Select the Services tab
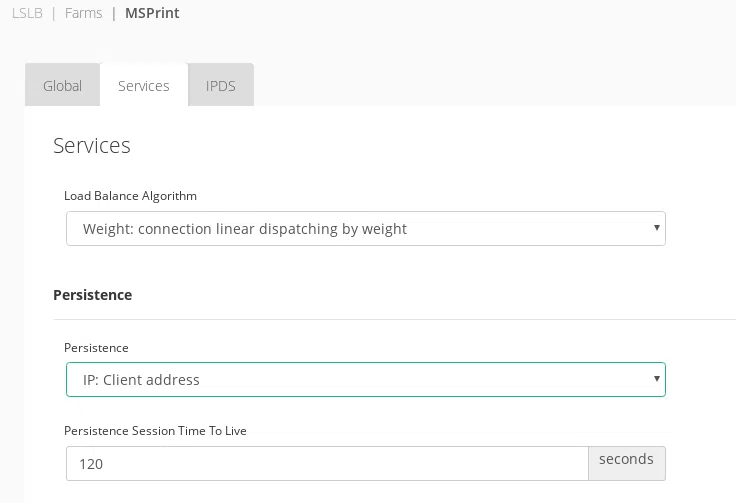Screen dimensions: 736x503 [x=144, y=86]
